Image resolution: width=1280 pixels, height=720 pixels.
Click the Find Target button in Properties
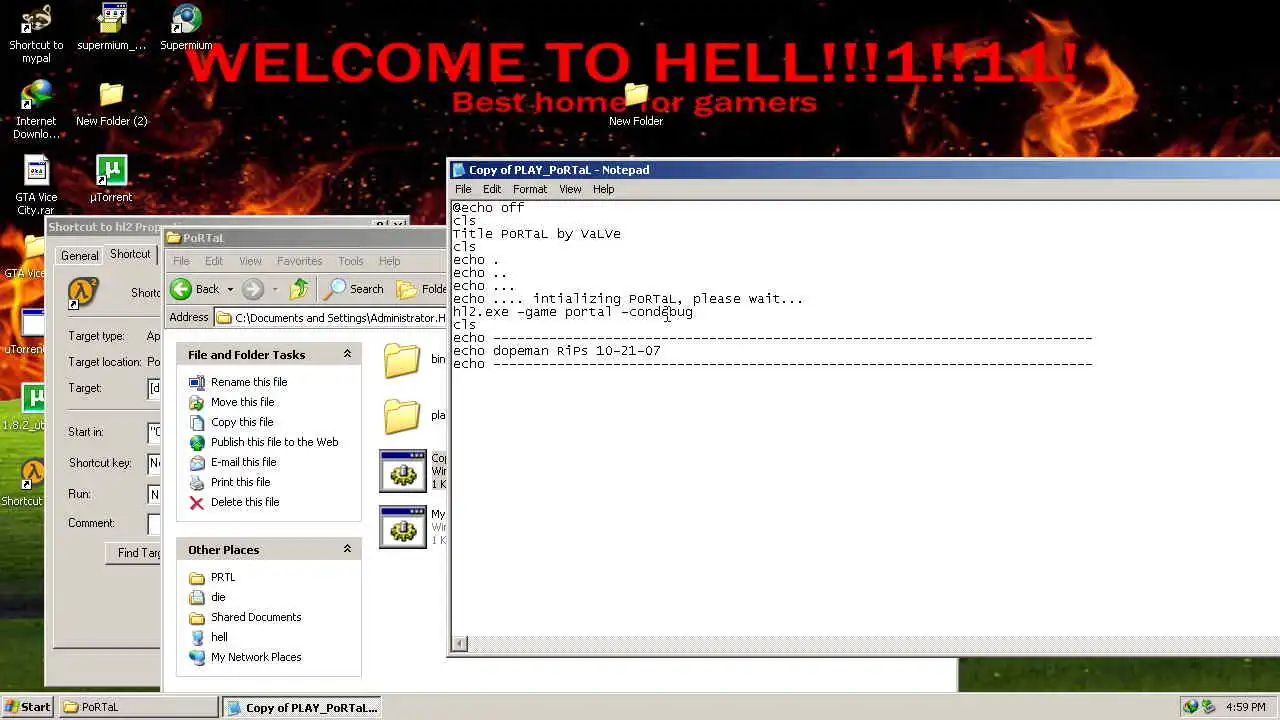click(133, 553)
